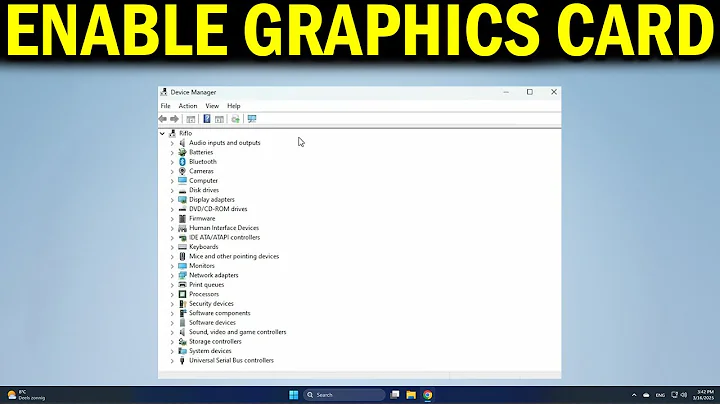720x404 pixels.
Task: Click the taskbar Search box
Action: click(x=344, y=395)
